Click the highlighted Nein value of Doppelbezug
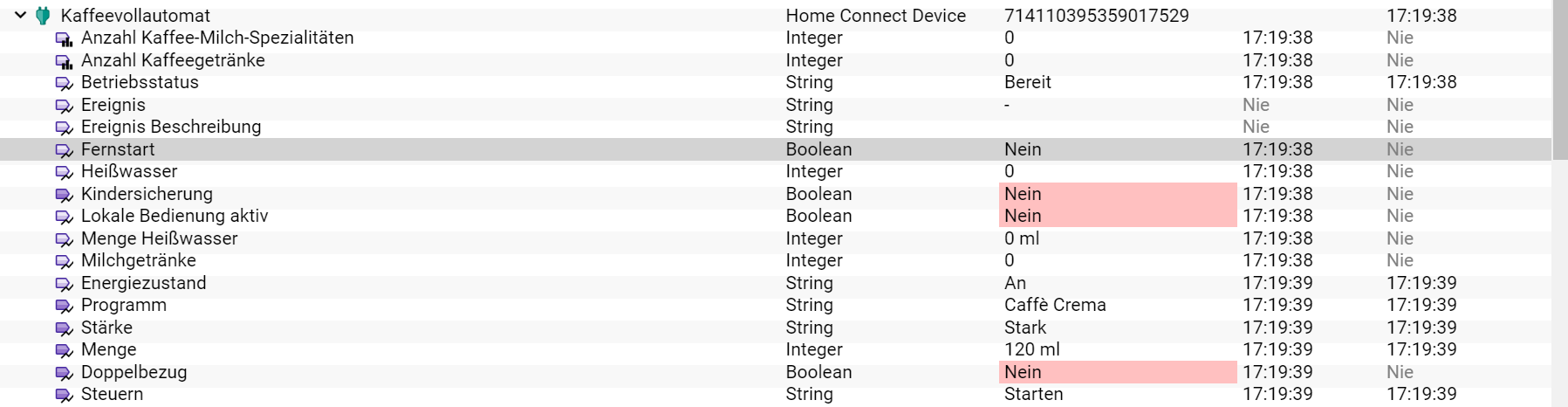 (x=1118, y=372)
